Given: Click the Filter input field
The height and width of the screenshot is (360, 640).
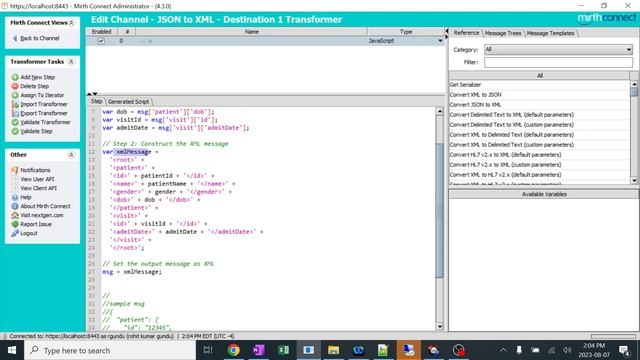Looking at the screenshot, I should 558,62.
